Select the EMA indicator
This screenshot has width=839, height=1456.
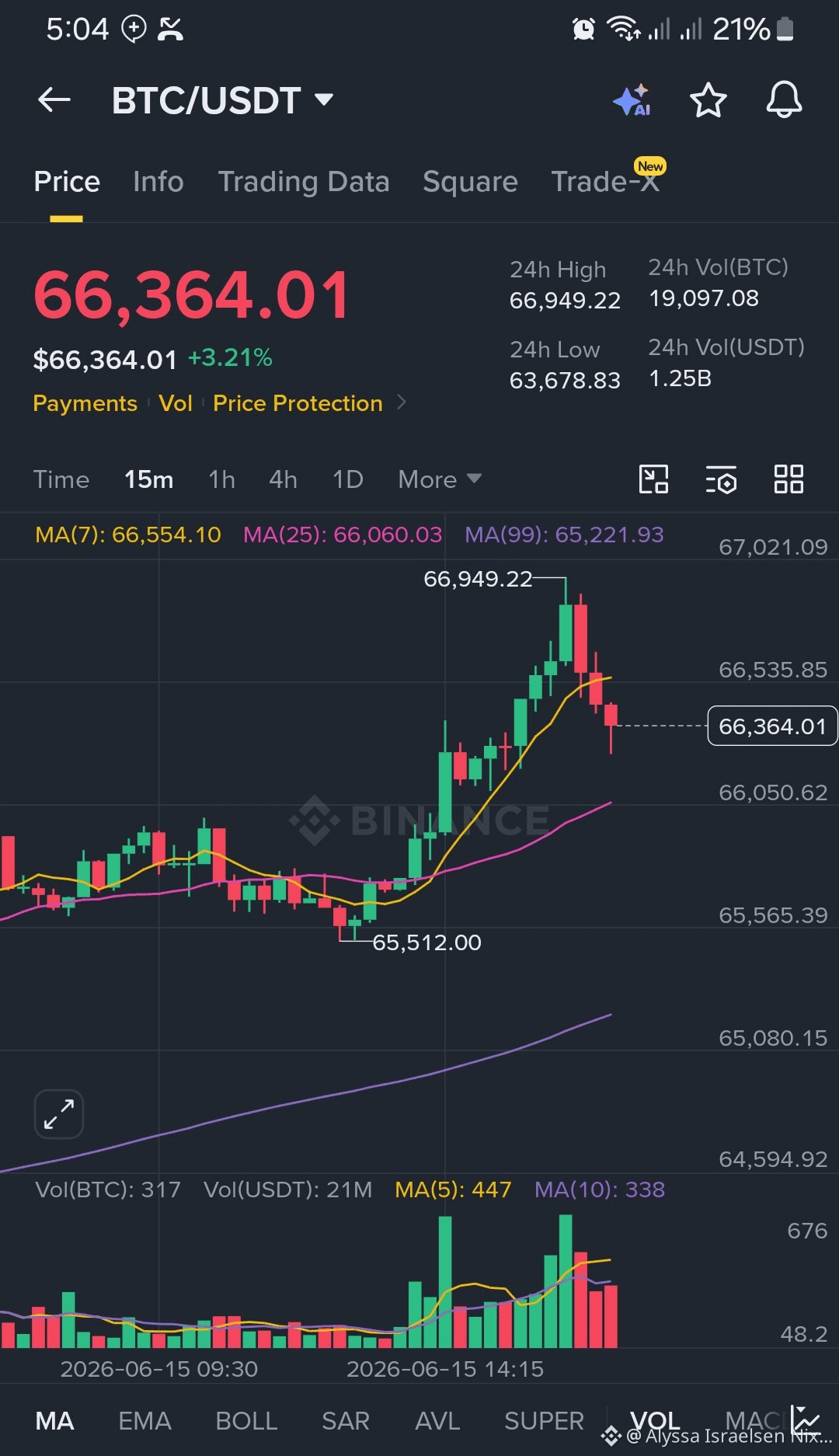click(x=144, y=1421)
